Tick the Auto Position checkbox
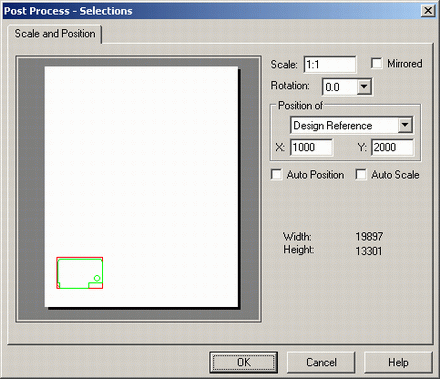Viewport: 440px width, 379px height. (276, 174)
